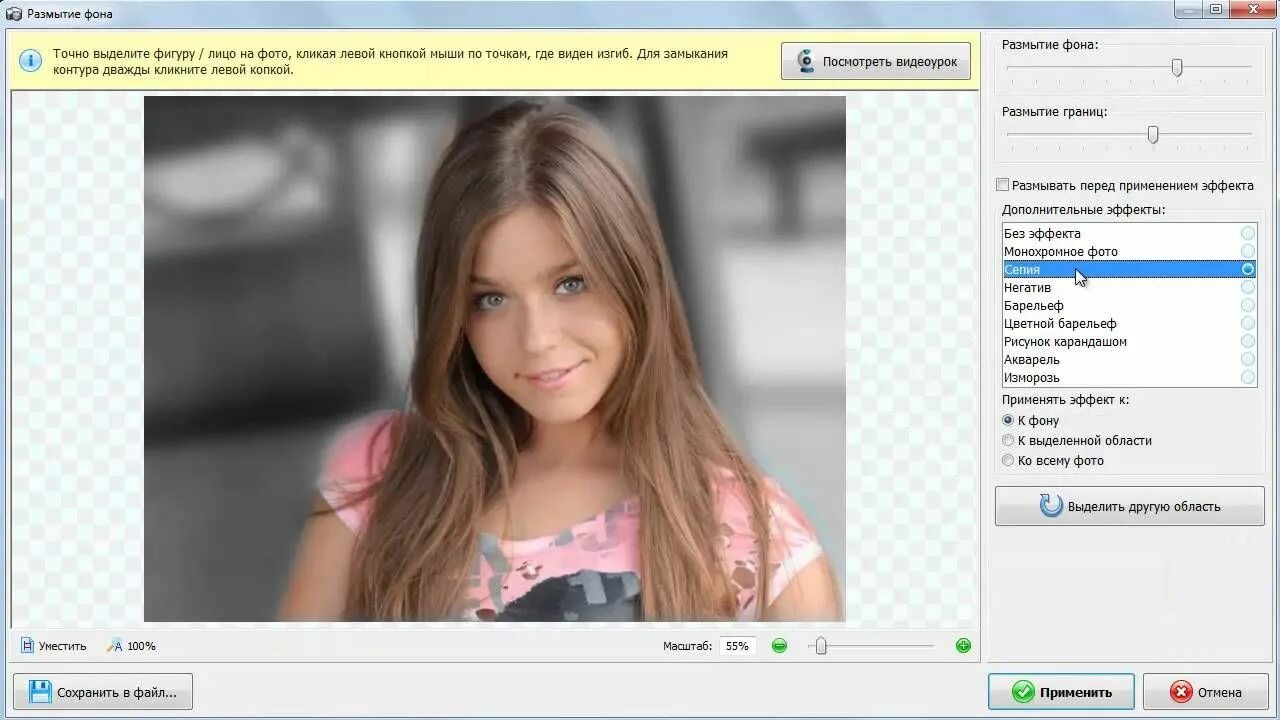1280x720 pixels.
Task: Click the Дополнительные эффекты label
Action: point(1084,210)
